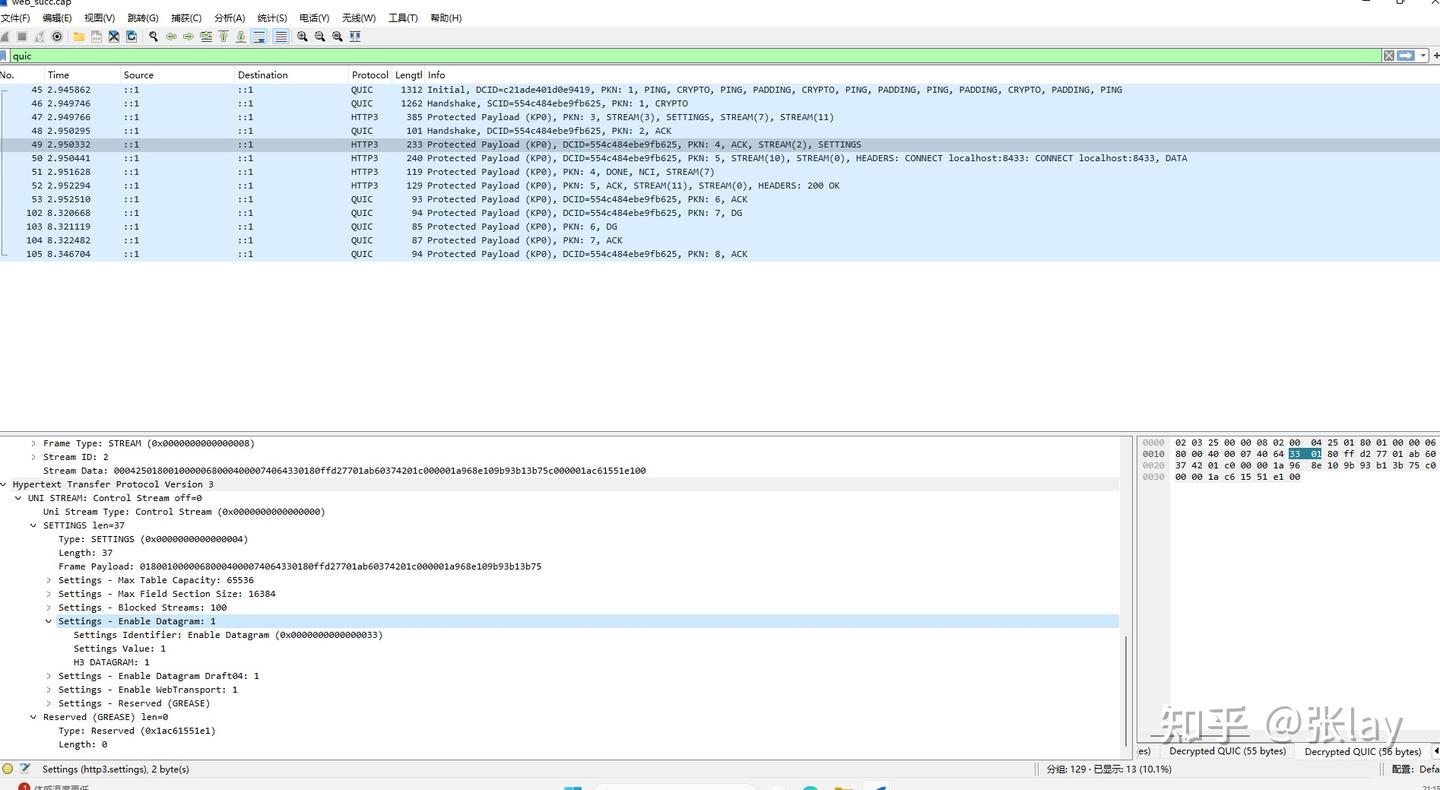This screenshot has height=790, width=1440.
Task: Zoom out the main window text
Action: pyautogui.click(x=320, y=37)
